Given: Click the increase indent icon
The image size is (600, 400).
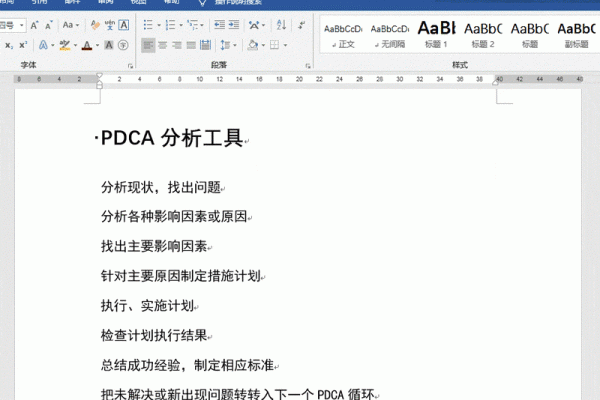Looking at the screenshot, I should click(234, 25).
